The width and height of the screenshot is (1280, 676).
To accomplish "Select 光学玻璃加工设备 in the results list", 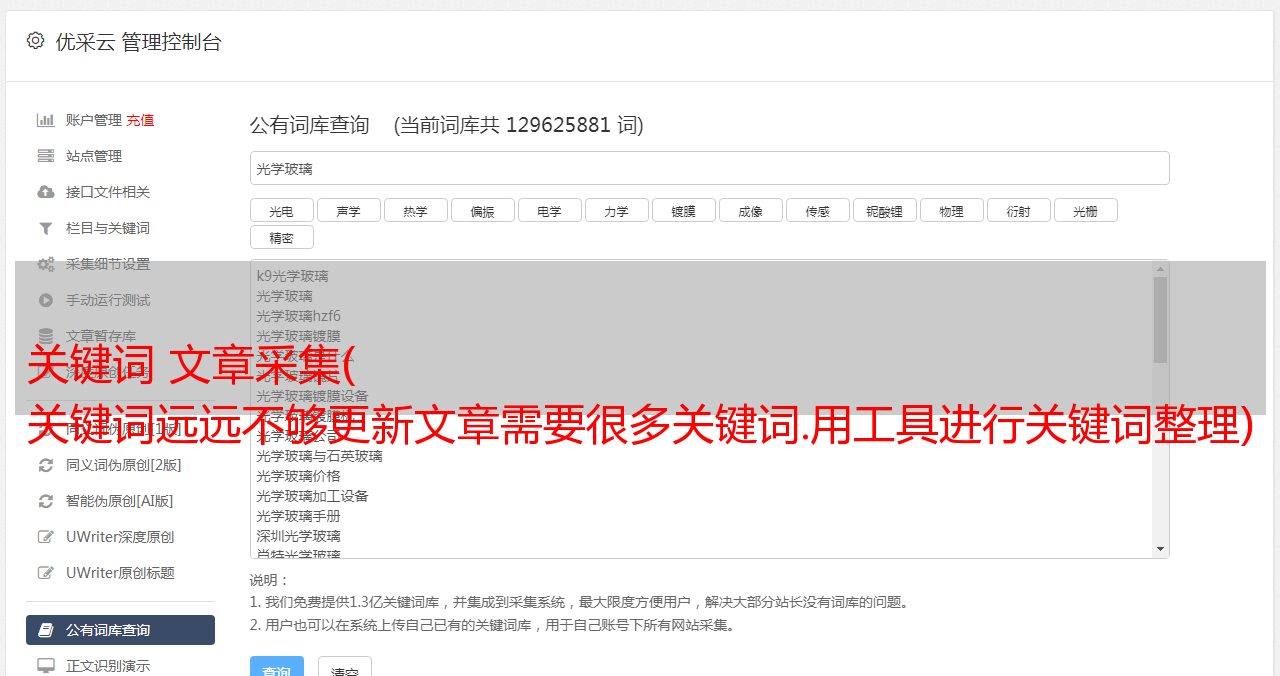I will 312,496.
